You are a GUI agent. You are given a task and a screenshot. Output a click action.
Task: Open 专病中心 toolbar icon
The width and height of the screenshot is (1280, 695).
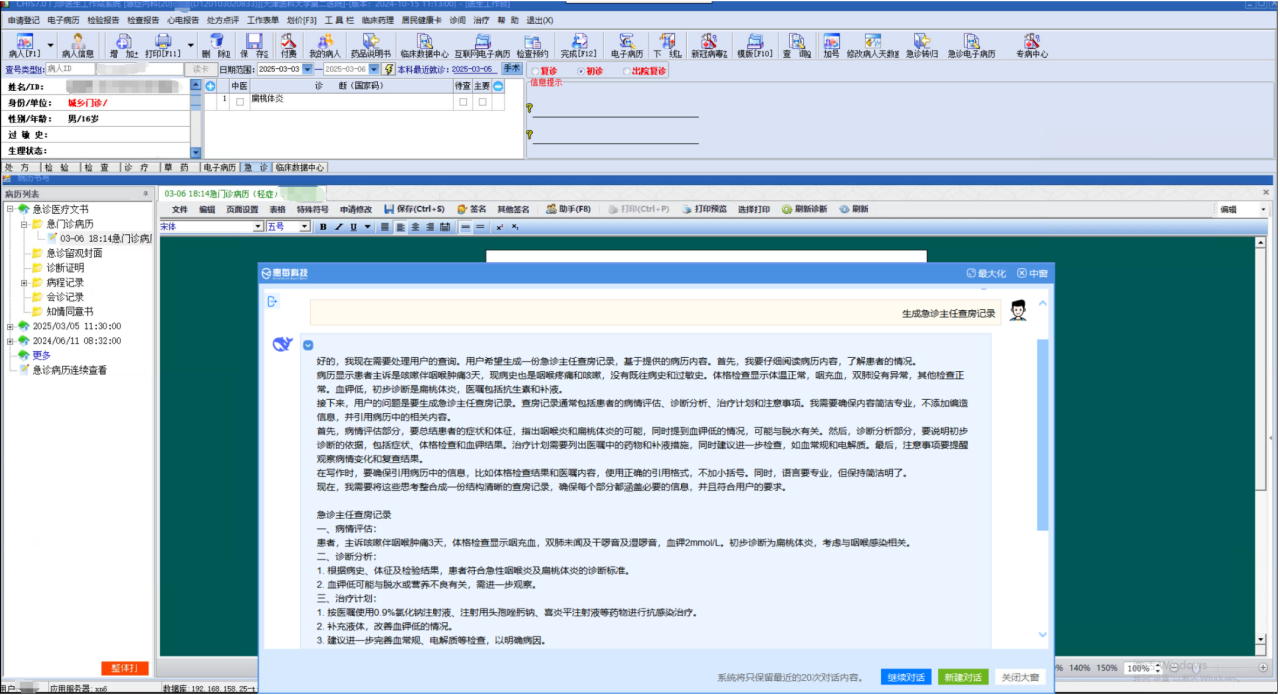click(1032, 45)
